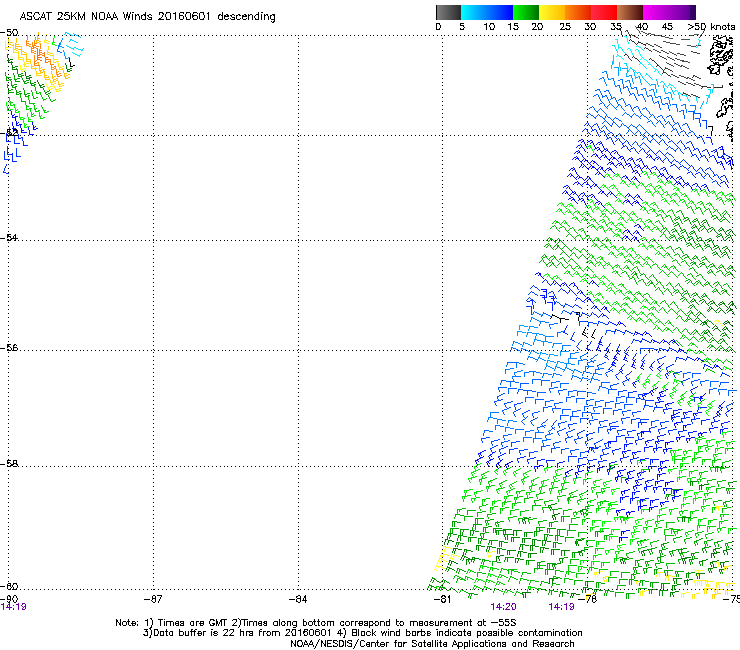Click the '-50' latitude axis label
The height and width of the screenshot is (650, 740).
coord(9,33)
